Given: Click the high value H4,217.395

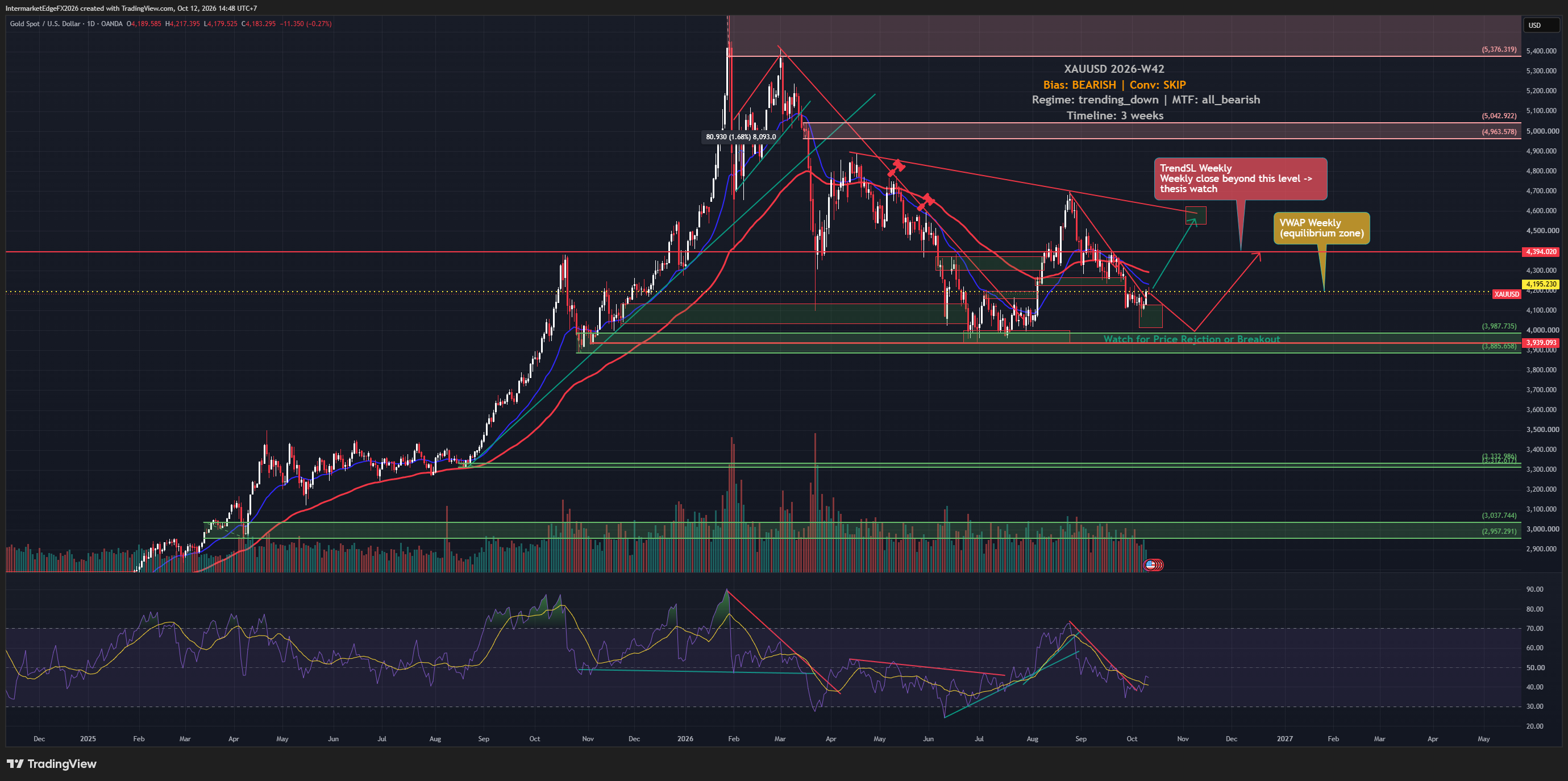Looking at the screenshot, I should click(184, 24).
